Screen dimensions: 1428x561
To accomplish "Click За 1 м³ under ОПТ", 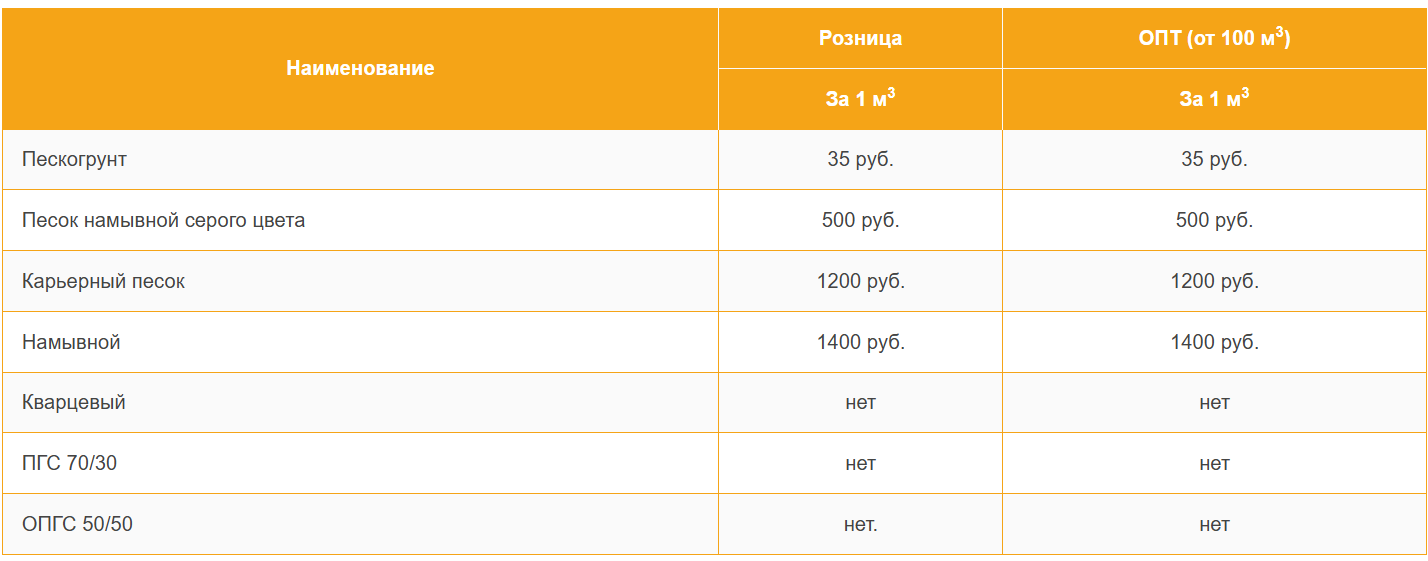I will coord(1214,99).
